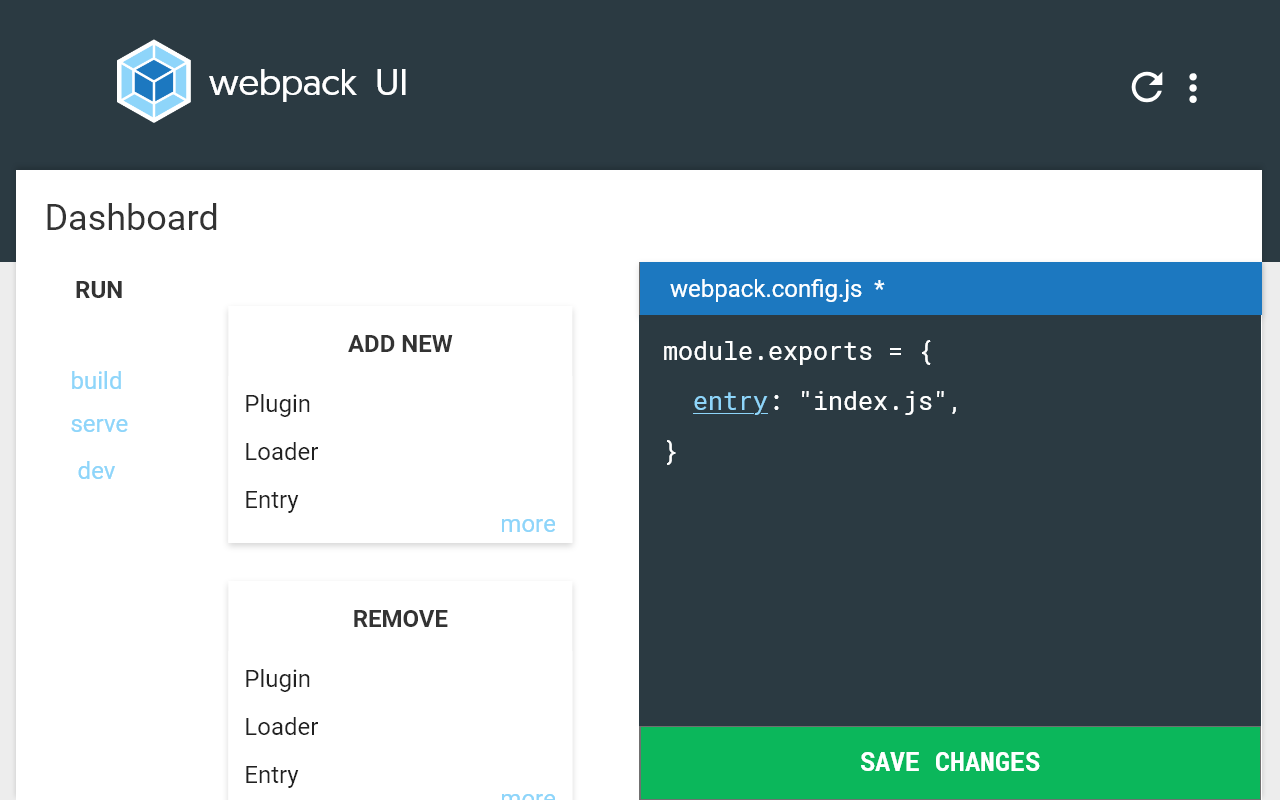Click the module.exports line in editor

pyautogui.click(x=797, y=351)
